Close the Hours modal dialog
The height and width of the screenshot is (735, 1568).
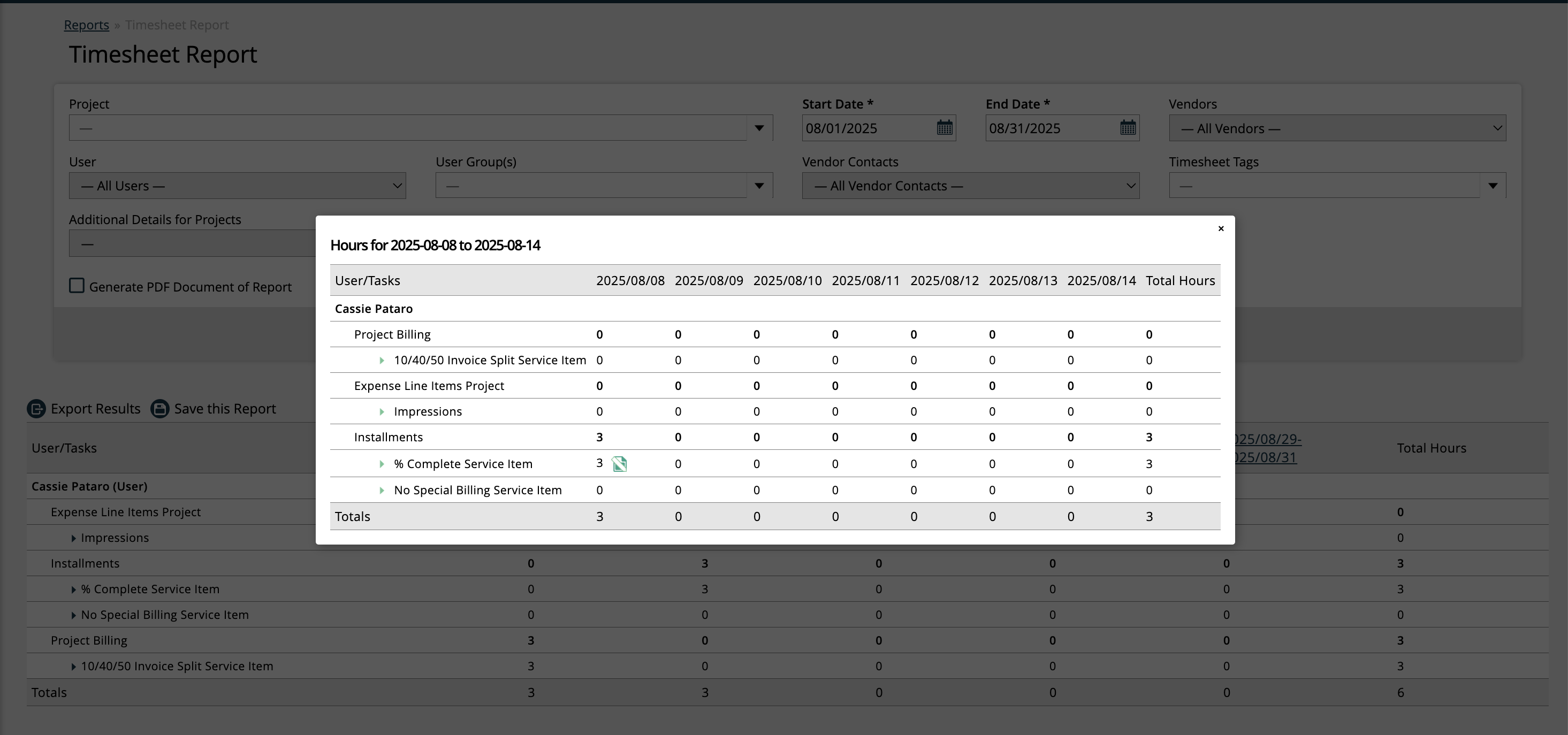[1221, 229]
